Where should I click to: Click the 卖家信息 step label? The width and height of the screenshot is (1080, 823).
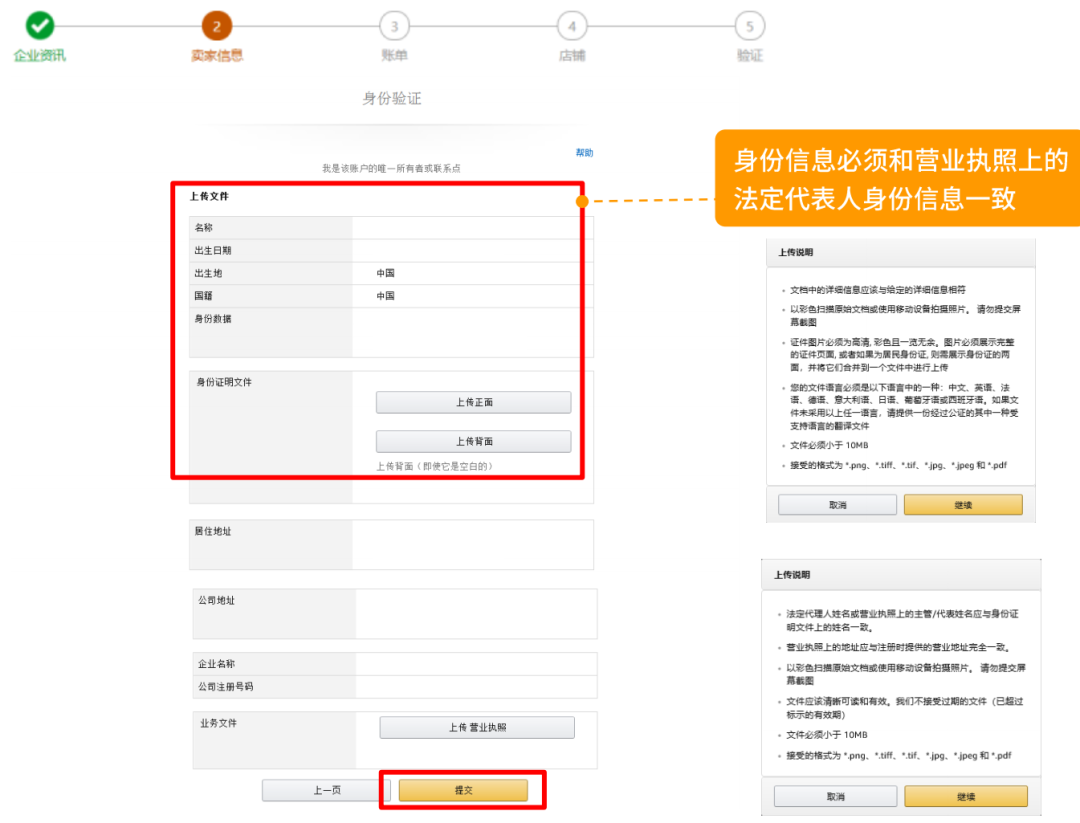(217, 56)
